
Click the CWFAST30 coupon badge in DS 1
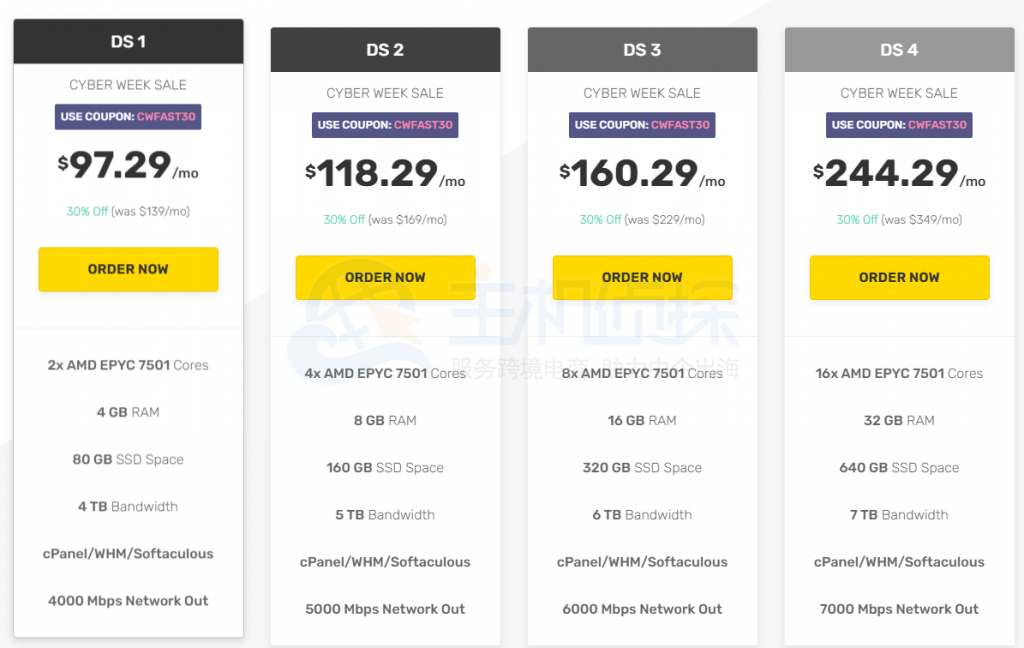[128, 117]
